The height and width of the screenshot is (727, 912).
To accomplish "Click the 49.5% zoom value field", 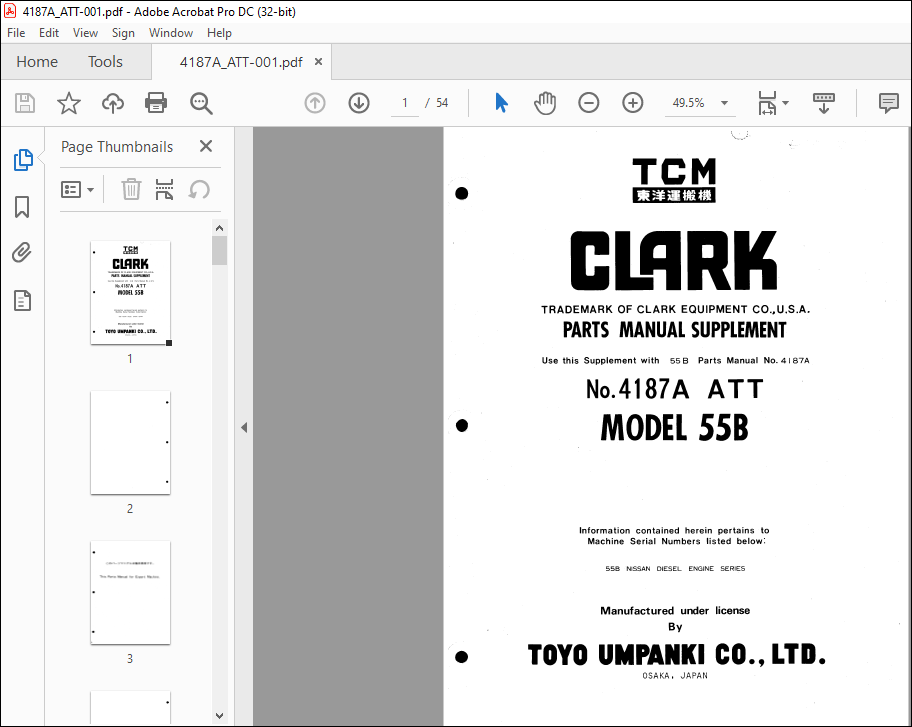I will click(x=689, y=103).
